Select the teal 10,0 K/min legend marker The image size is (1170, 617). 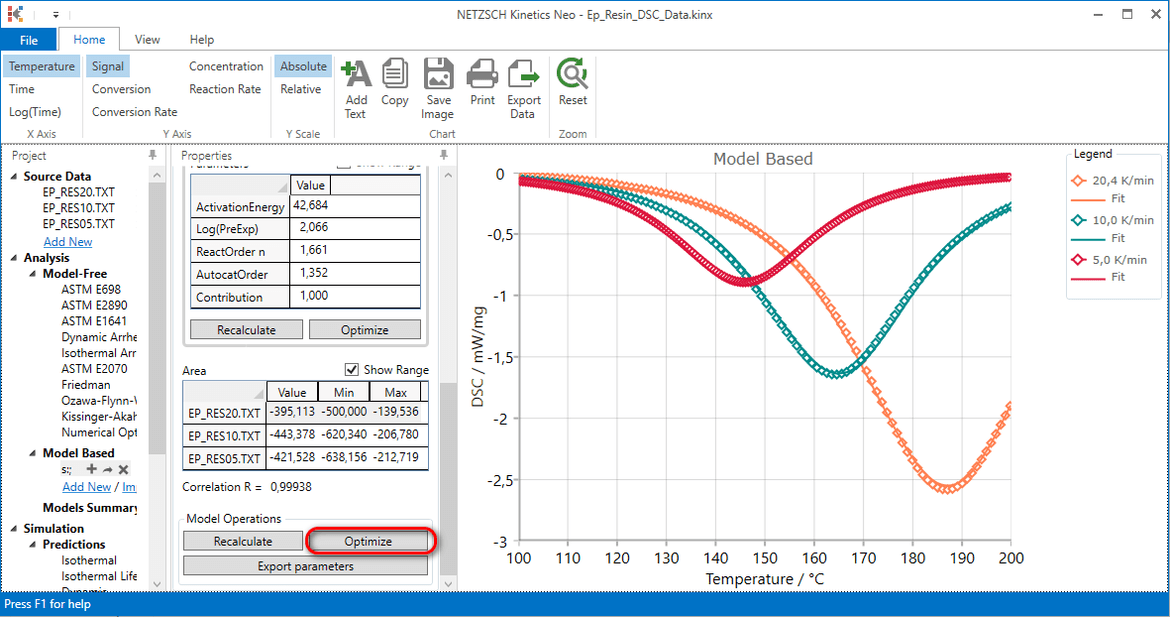[x=1079, y=219]
